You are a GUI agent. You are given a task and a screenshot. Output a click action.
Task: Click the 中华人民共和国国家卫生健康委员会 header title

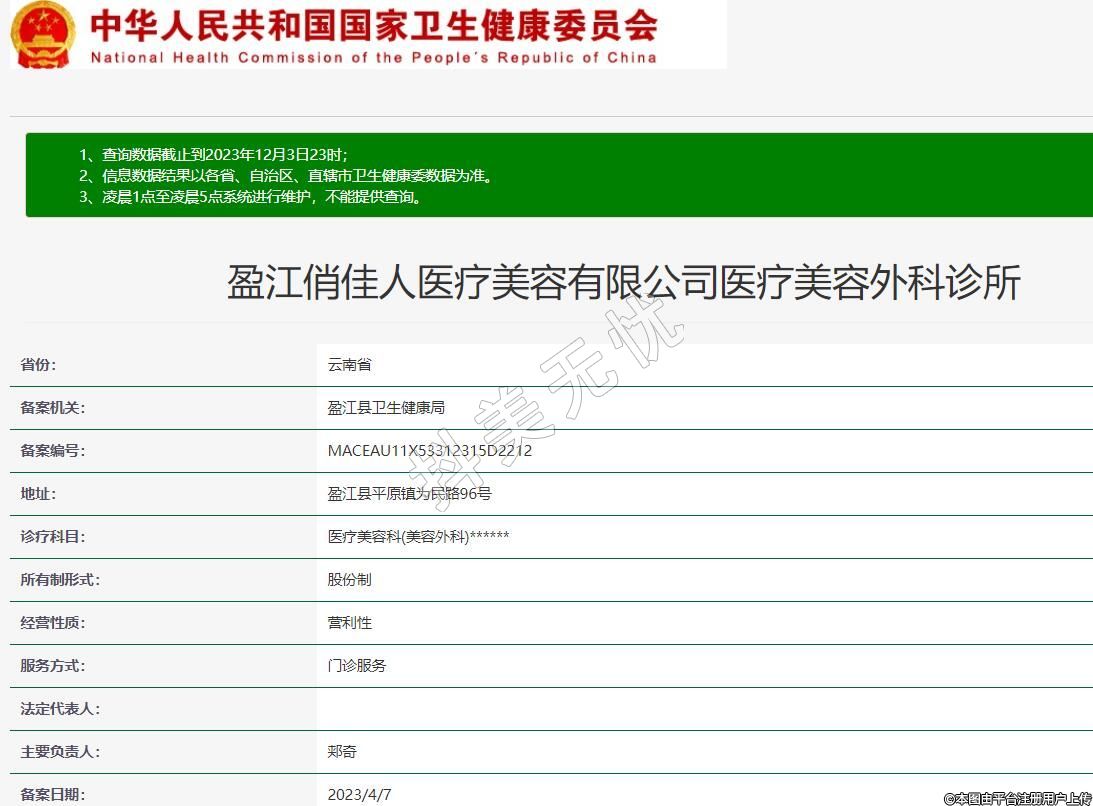tap(374, 24)
